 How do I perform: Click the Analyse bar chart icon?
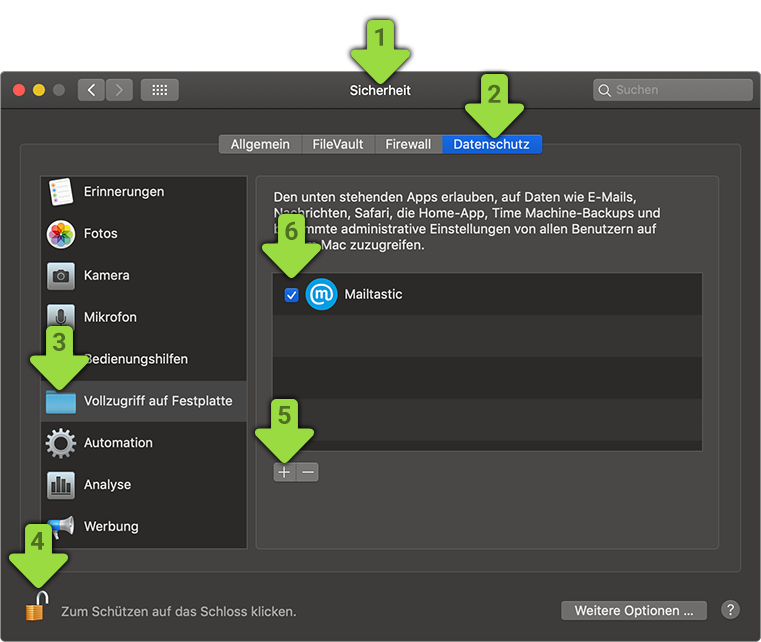pos(61,485)
